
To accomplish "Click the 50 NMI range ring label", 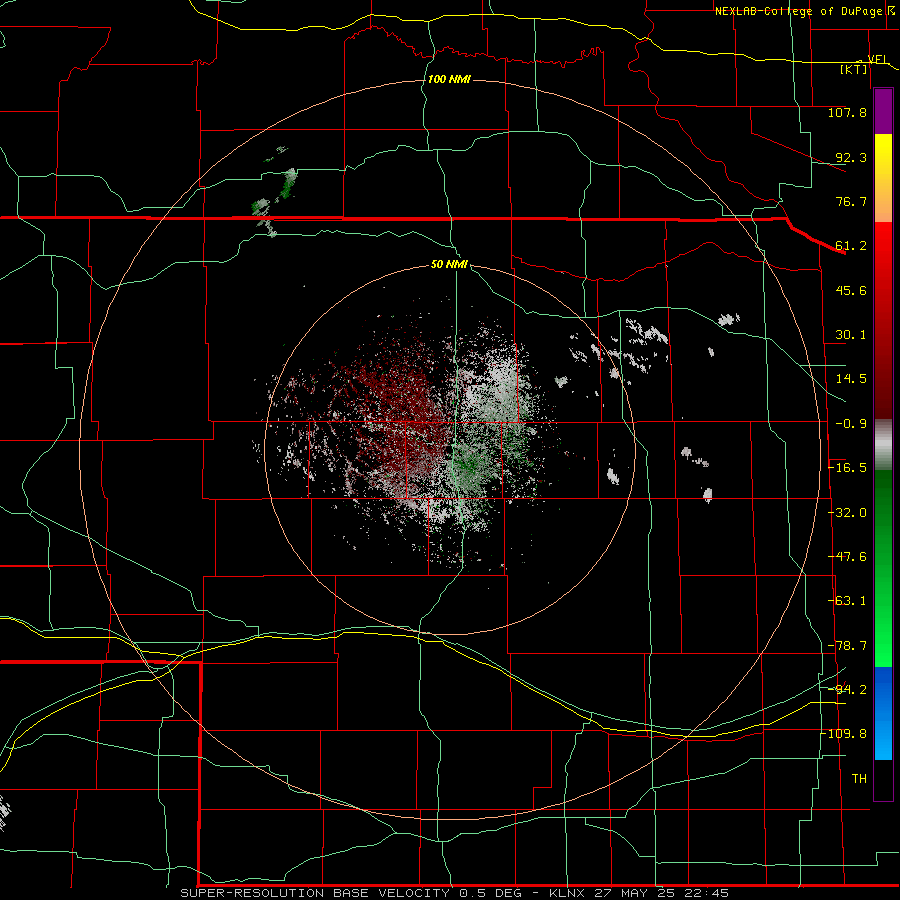I will pos(449,264).
